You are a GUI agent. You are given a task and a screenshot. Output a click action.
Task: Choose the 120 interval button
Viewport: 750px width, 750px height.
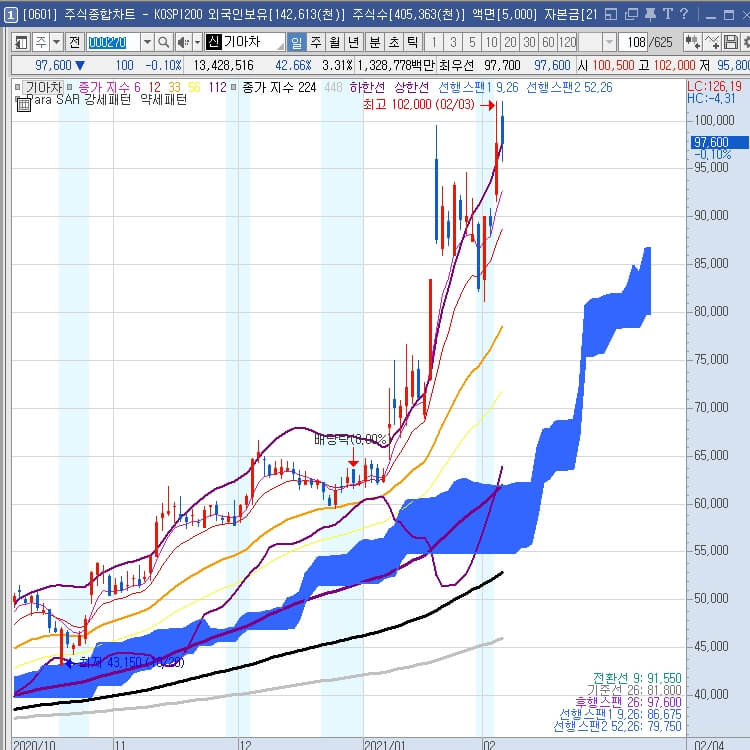click(568, 43)
